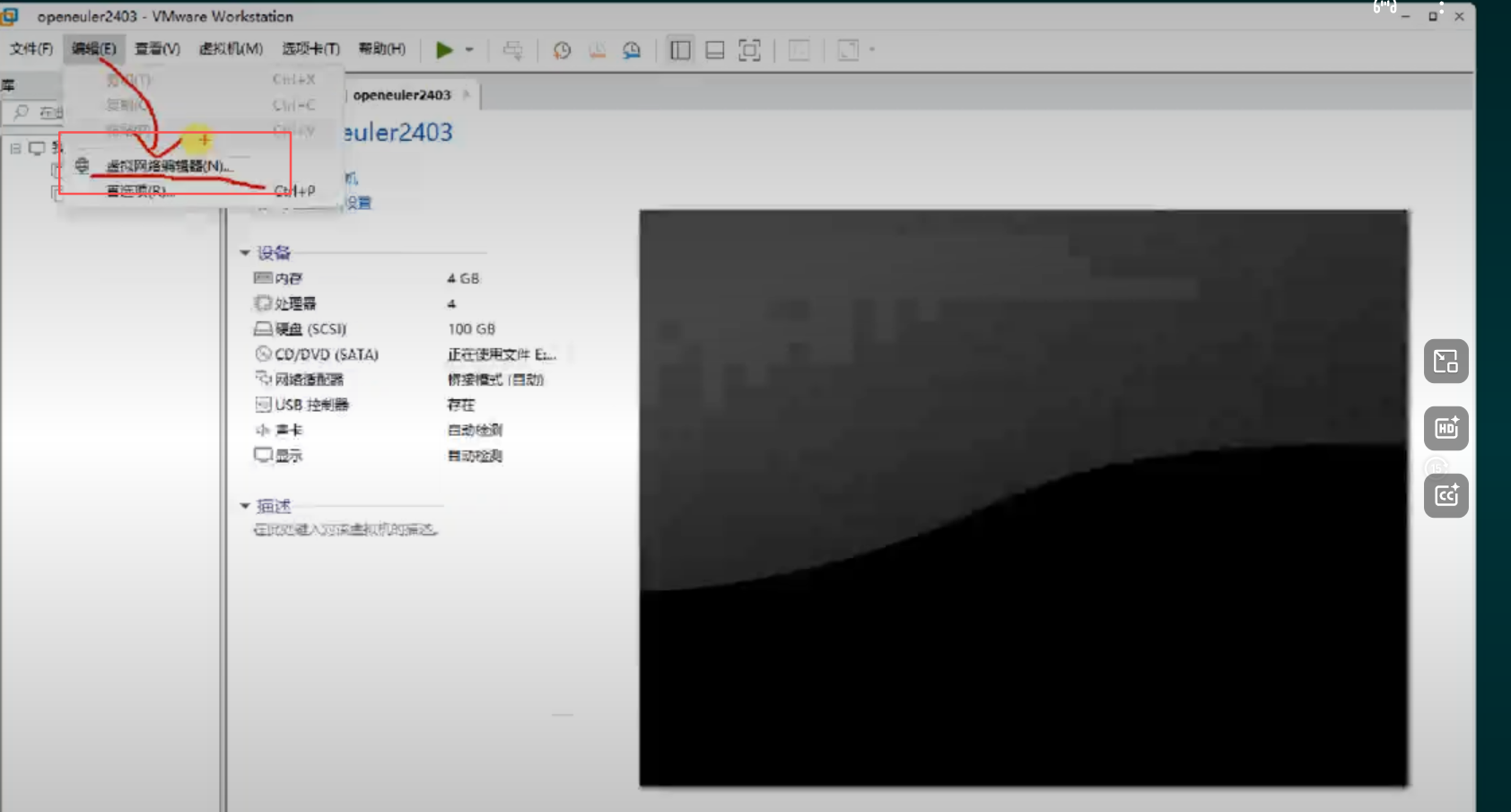
Task: Click the Ctrl+X cut entry in the edit menu
Action: 203,80
